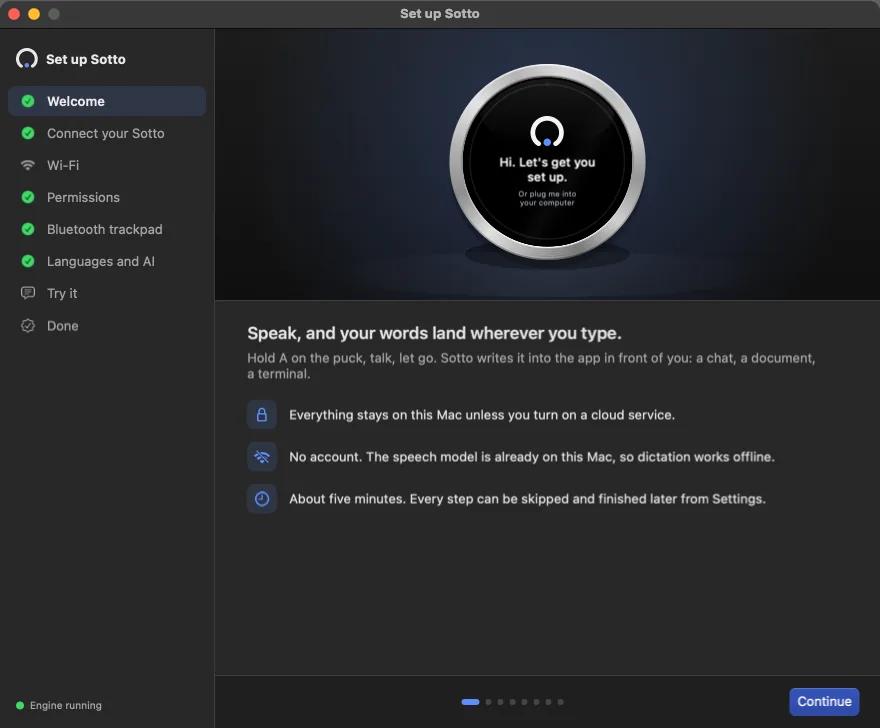Click the green checkmark beside Permissions

click(28, 197)
